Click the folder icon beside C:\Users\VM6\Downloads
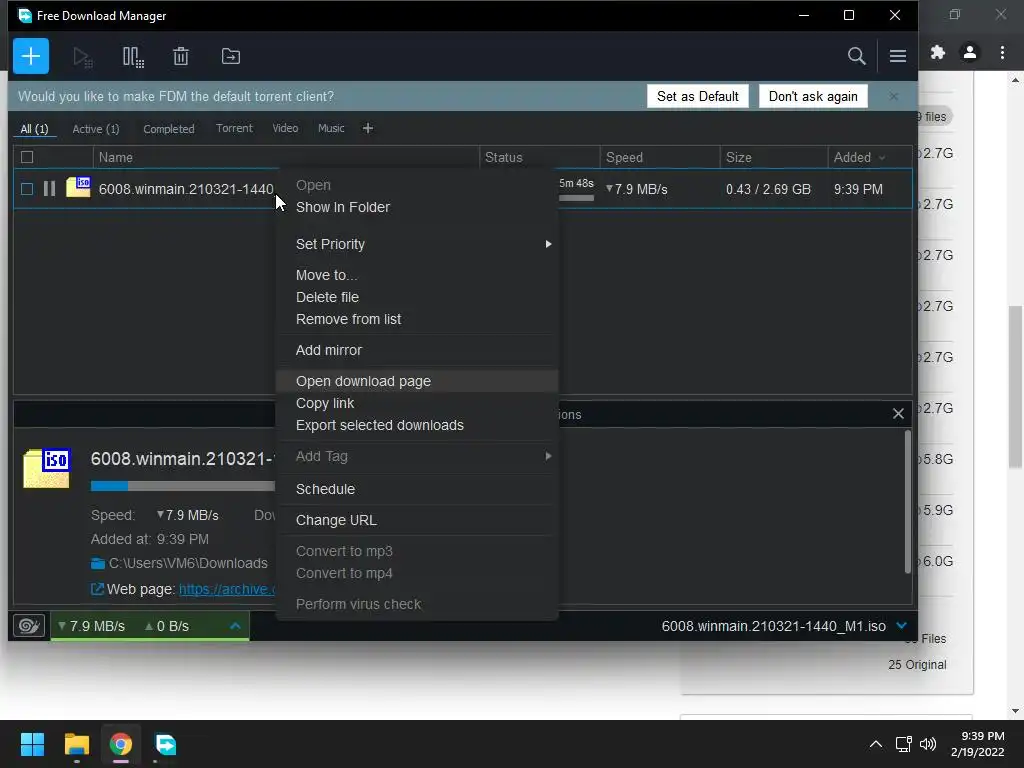 [x=98, y=564]
